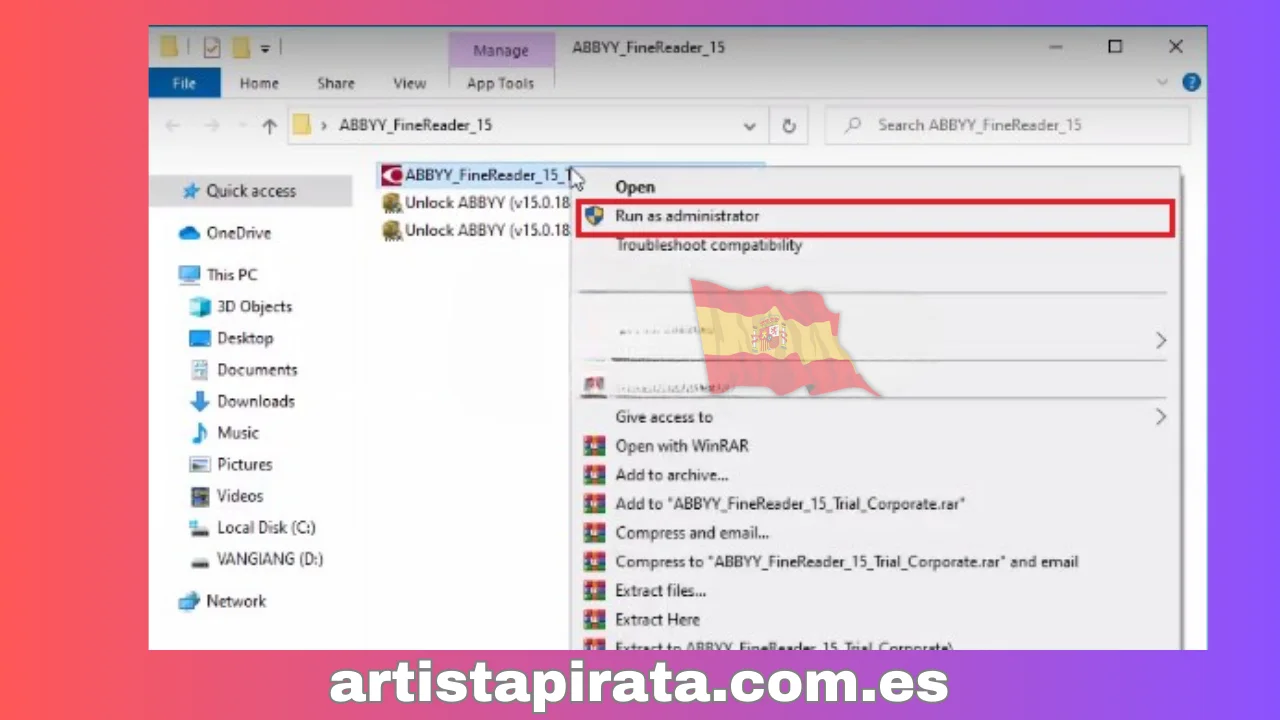Select Compress to rar and email entry
The image size is (1280, 720).
[846, 562]
